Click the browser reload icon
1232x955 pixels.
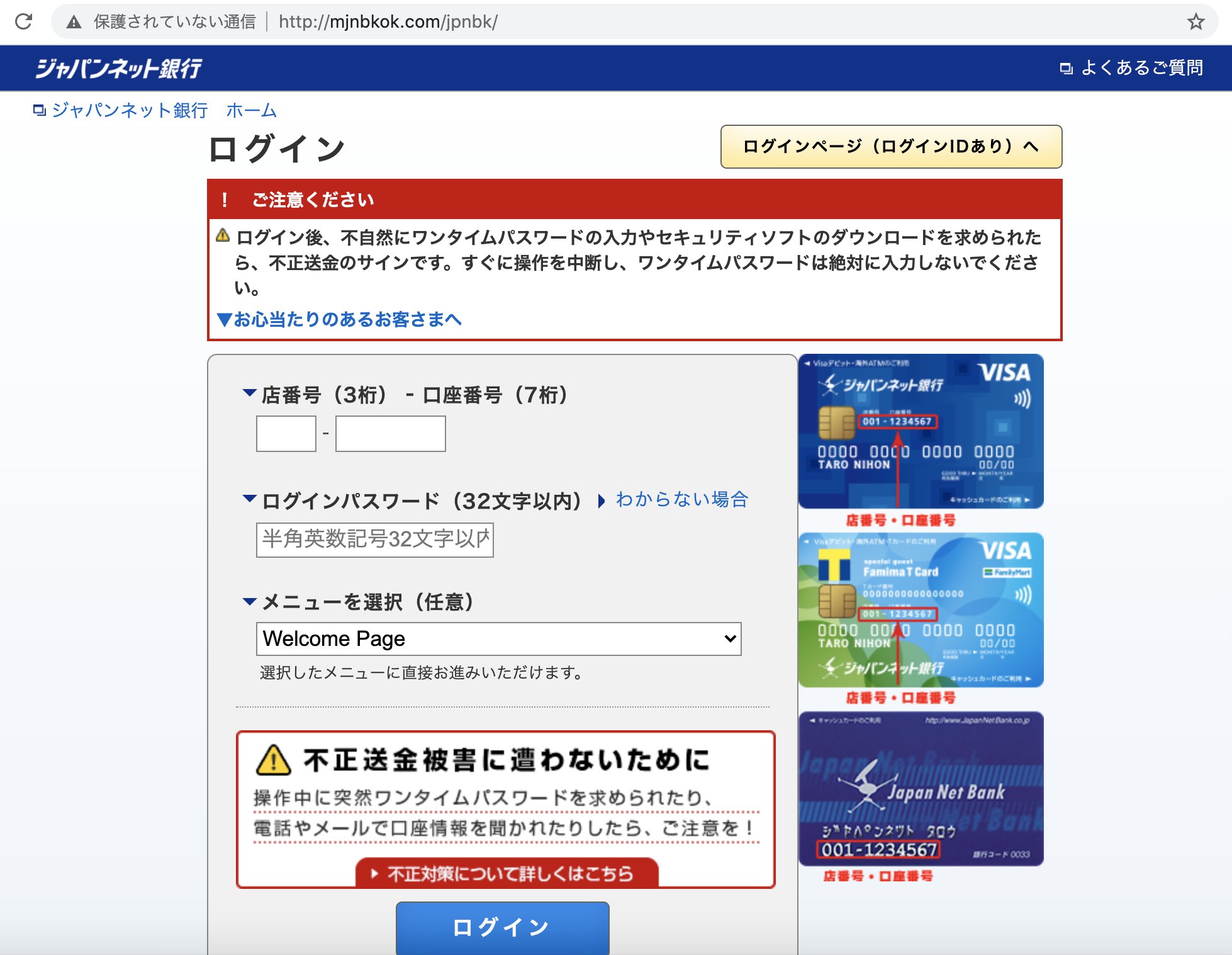(x=24, y=22)
